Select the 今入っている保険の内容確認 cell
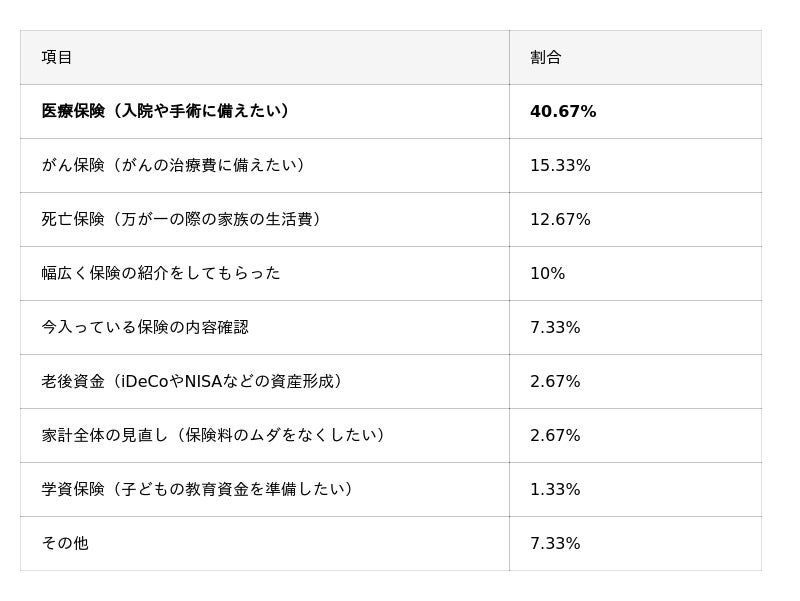 pos(145,327)
